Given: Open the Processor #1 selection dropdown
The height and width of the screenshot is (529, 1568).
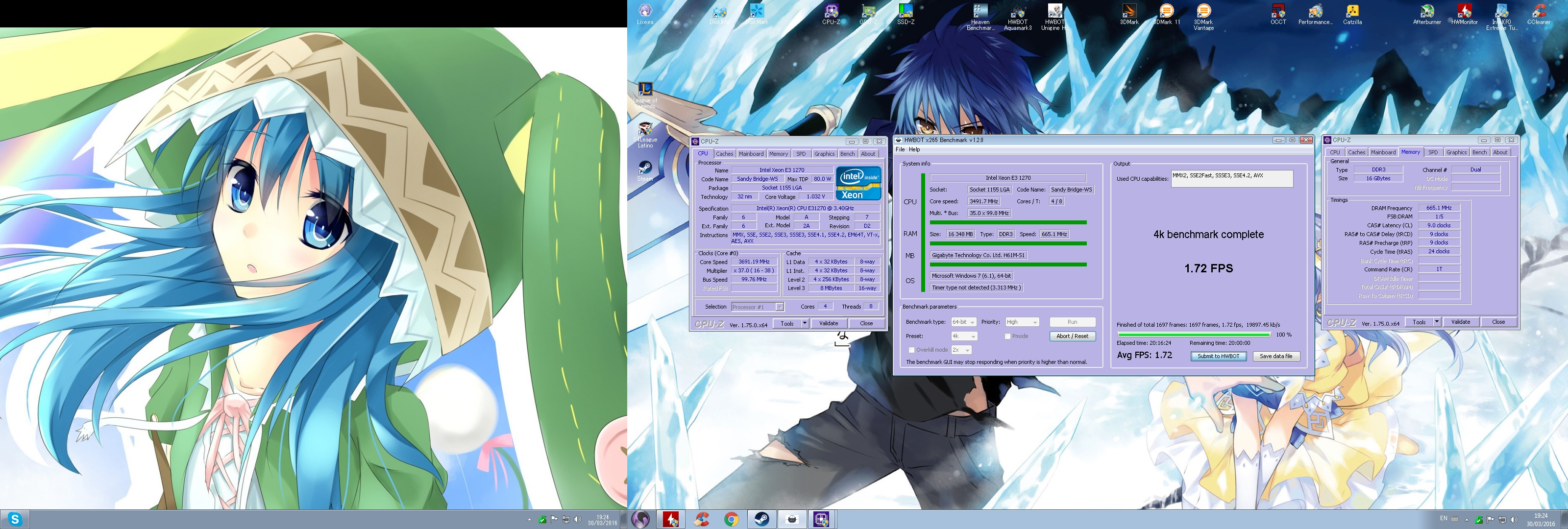Looking at the screenshot, I should tap(757, 307).
